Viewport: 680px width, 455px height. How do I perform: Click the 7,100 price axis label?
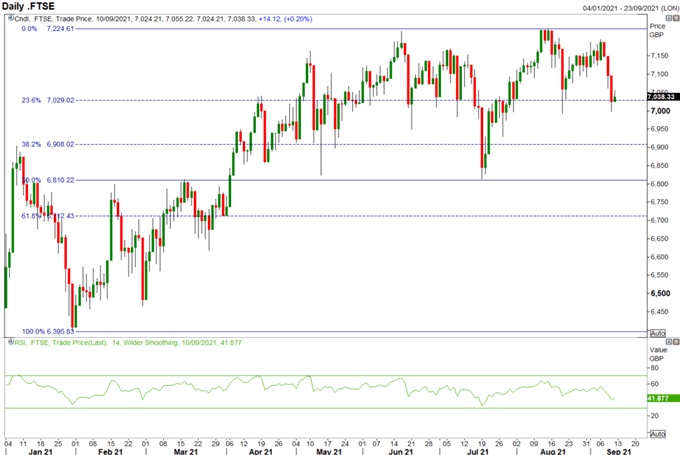tap(659, 74)
